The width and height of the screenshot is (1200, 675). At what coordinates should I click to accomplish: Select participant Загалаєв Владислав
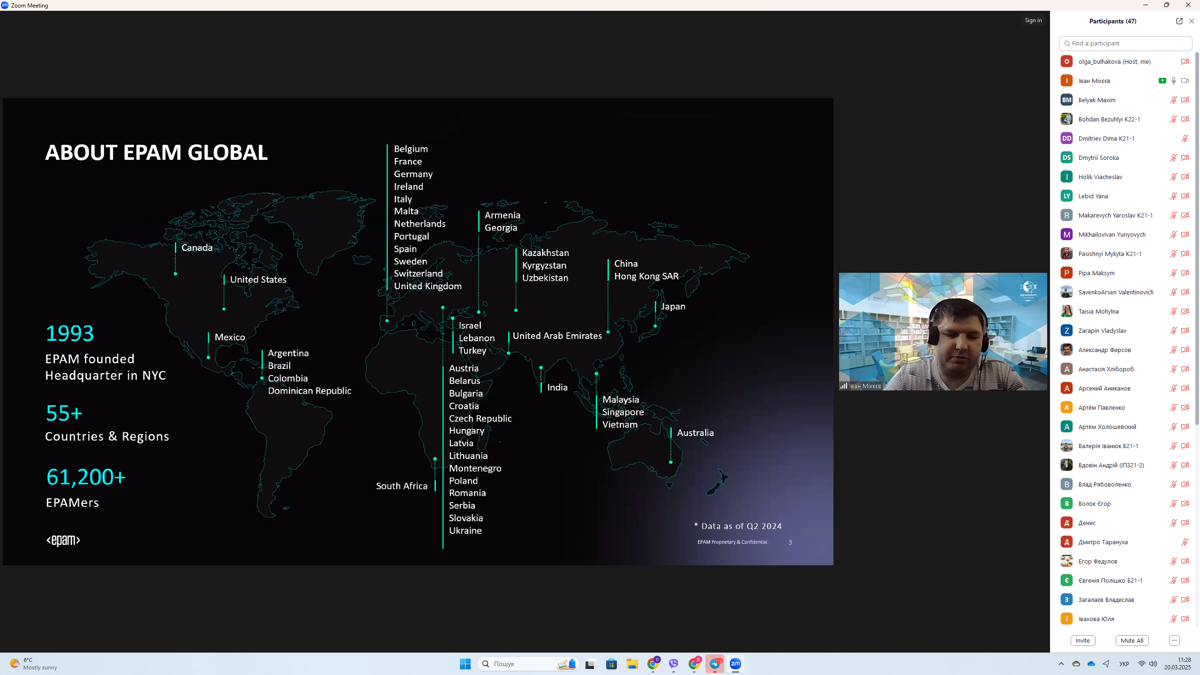click(x=1125, y=600)
